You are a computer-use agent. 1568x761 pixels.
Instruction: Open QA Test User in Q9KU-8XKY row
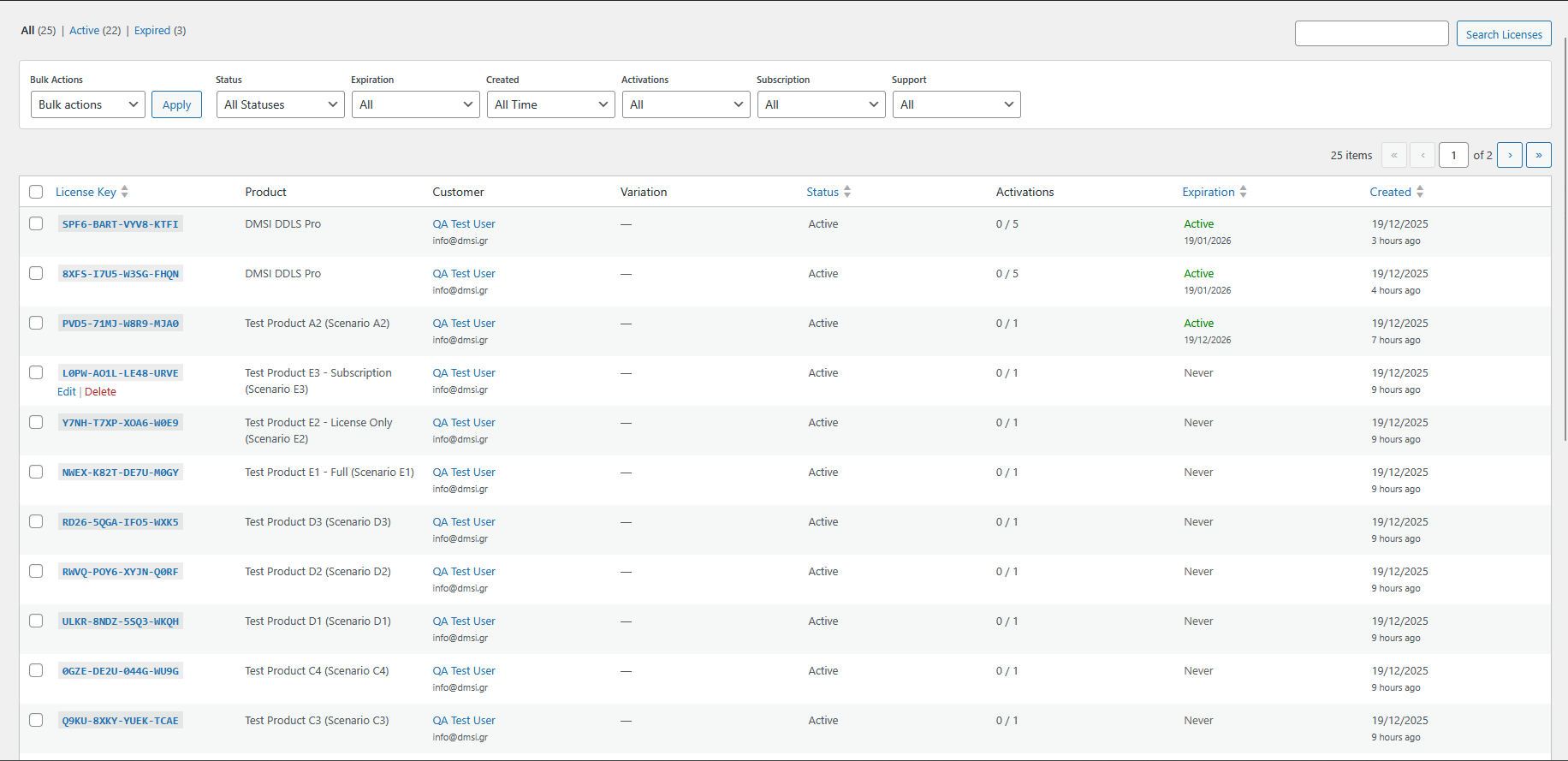tap(464, 720)
